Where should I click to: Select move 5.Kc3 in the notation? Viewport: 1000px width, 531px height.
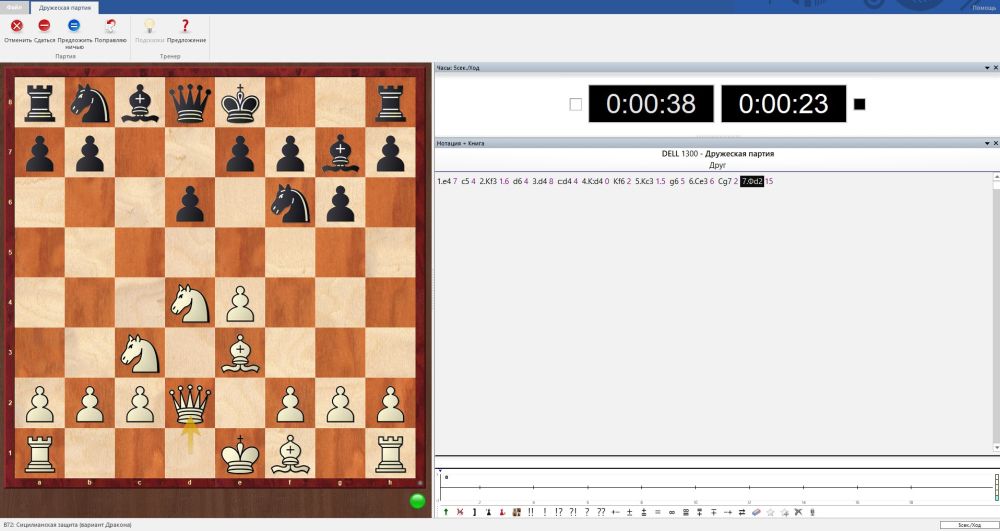click(x=644, y=182)
